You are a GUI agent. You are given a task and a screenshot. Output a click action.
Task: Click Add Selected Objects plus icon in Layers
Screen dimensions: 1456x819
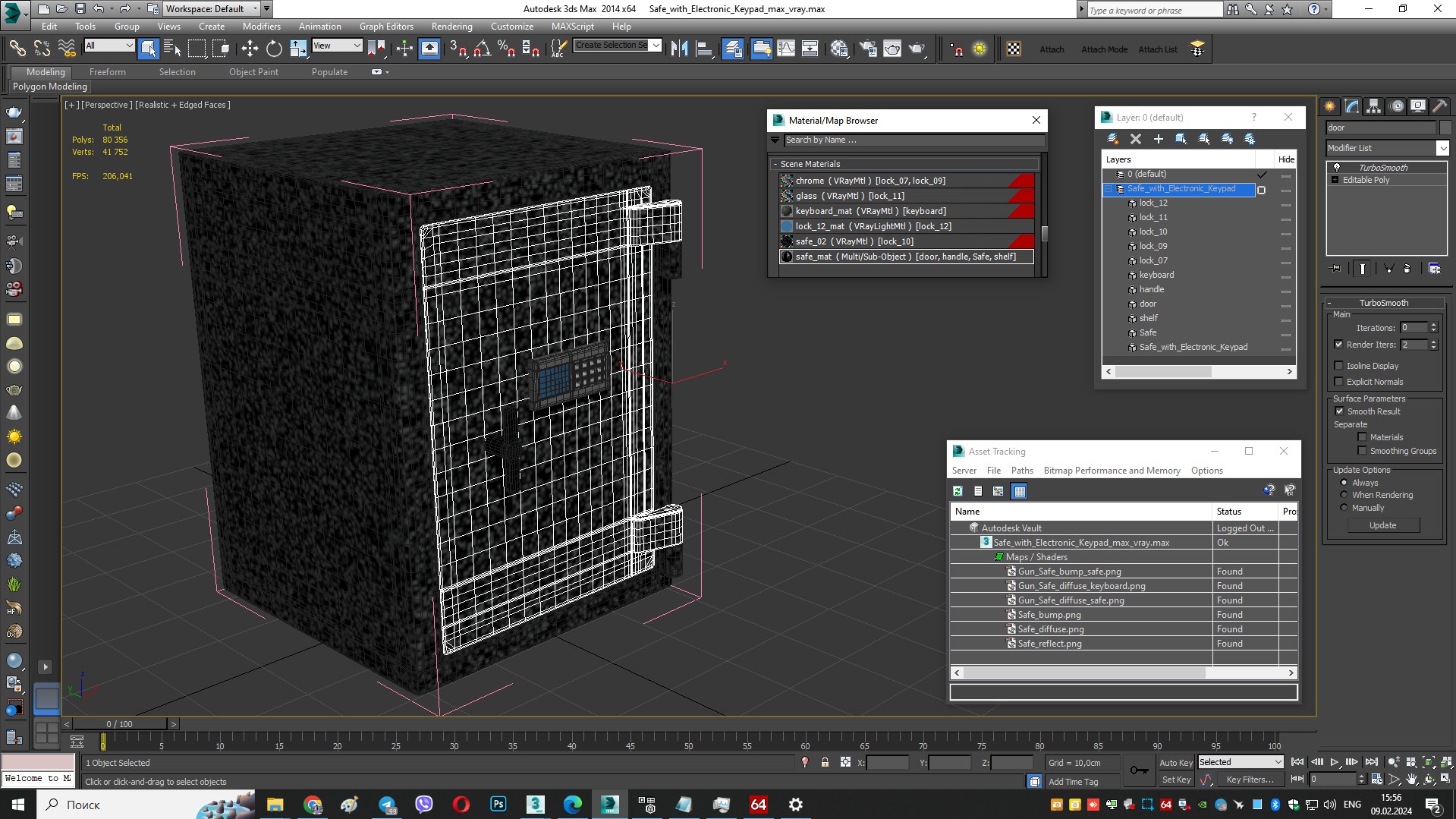(1159, 139)
